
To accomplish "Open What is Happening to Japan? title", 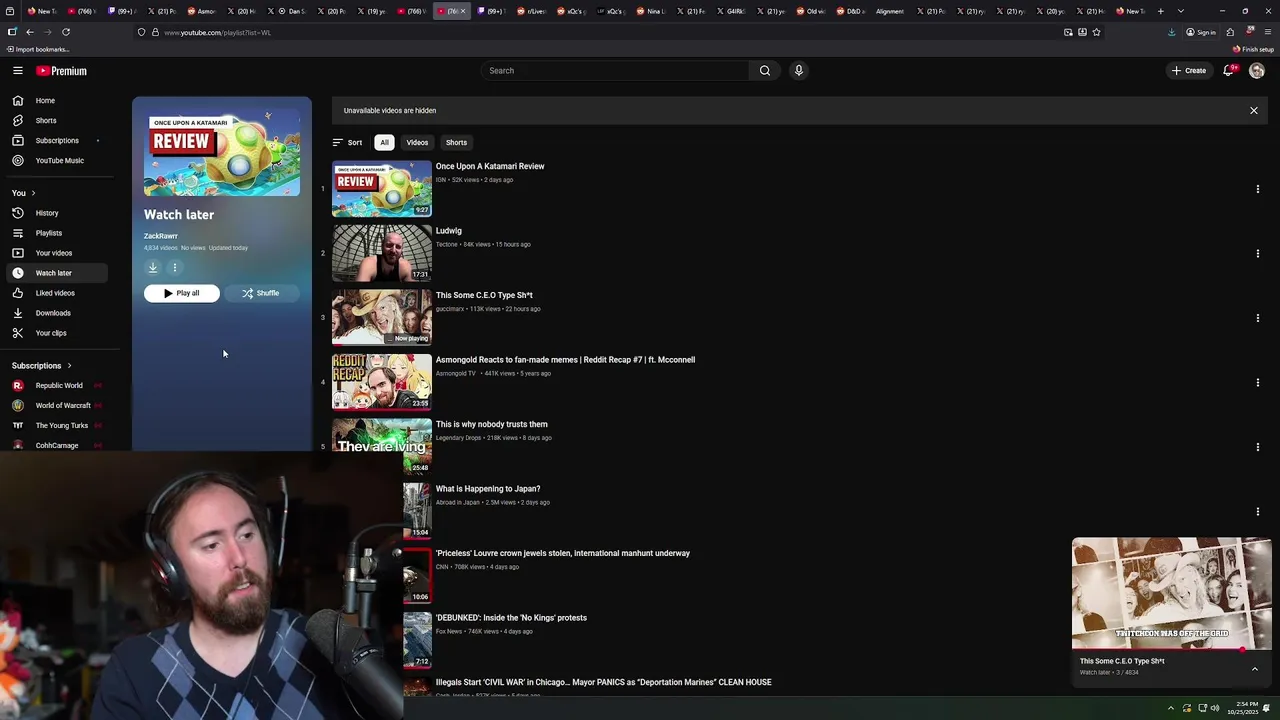I will click(x=488, y=489).
